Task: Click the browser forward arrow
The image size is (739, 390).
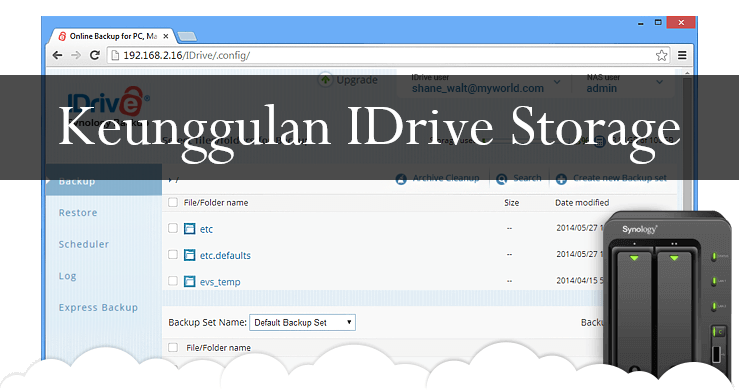Action: [76, 55]
